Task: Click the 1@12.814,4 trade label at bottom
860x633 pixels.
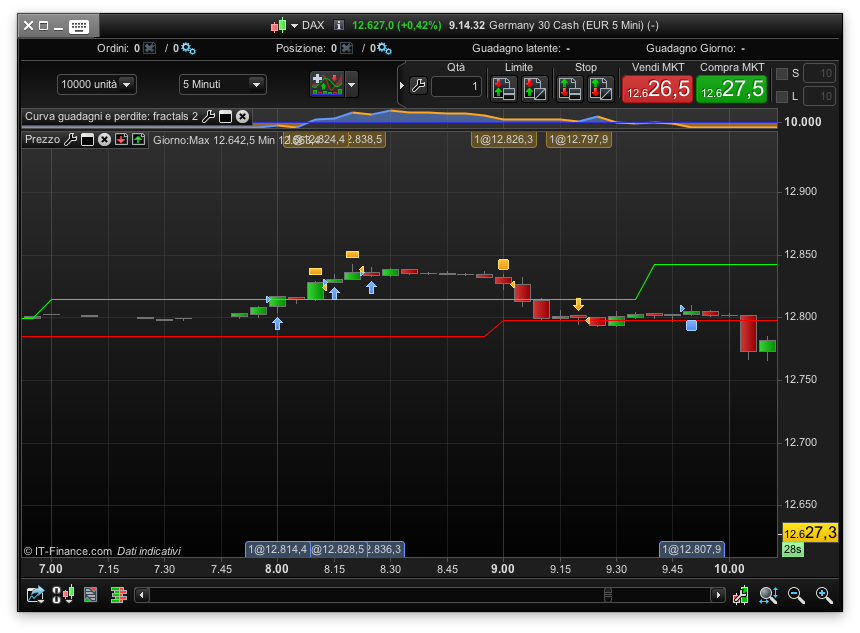Action: click(278, 549)
